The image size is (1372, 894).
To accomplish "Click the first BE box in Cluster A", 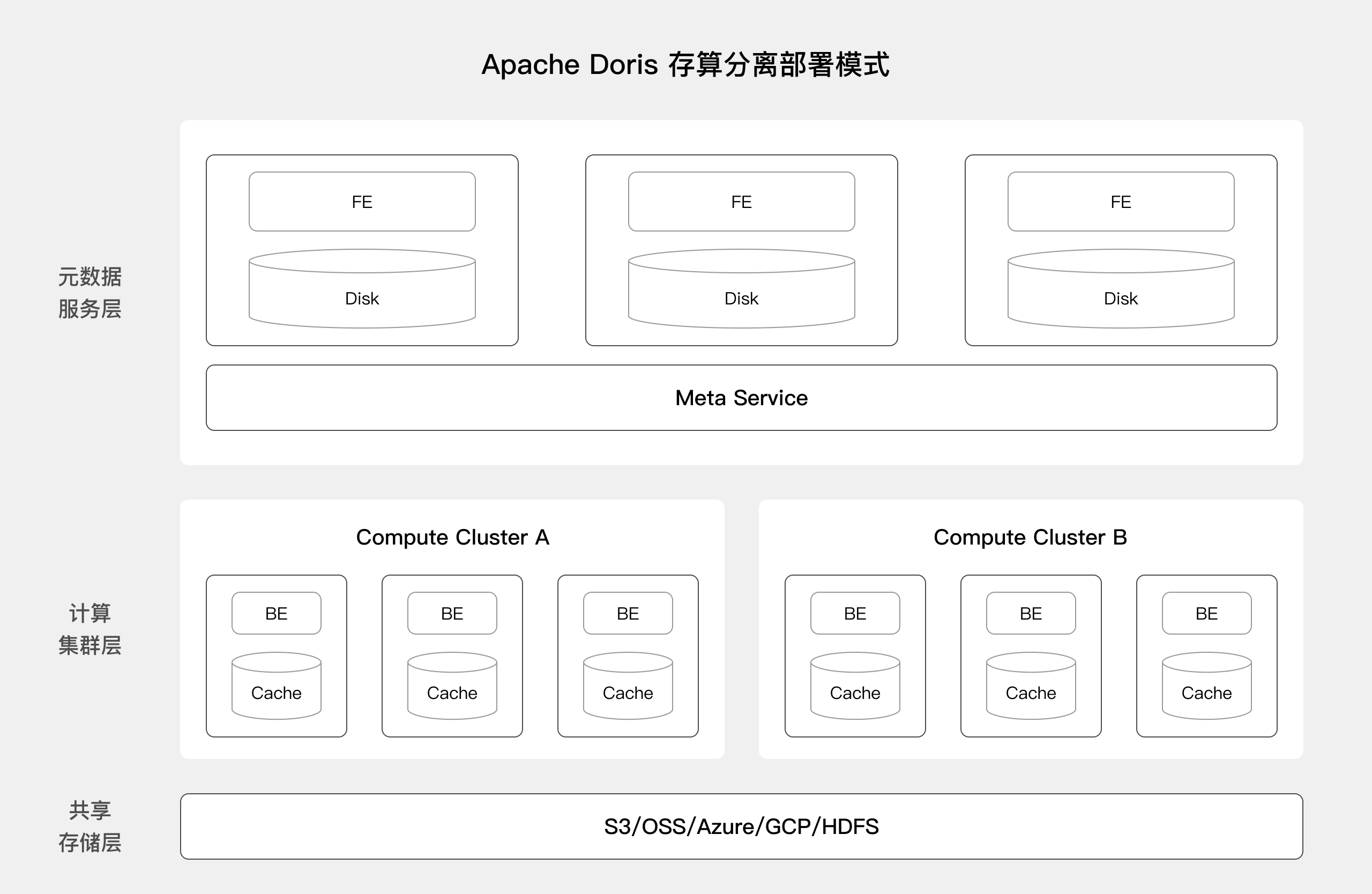I will pos(277,613).
